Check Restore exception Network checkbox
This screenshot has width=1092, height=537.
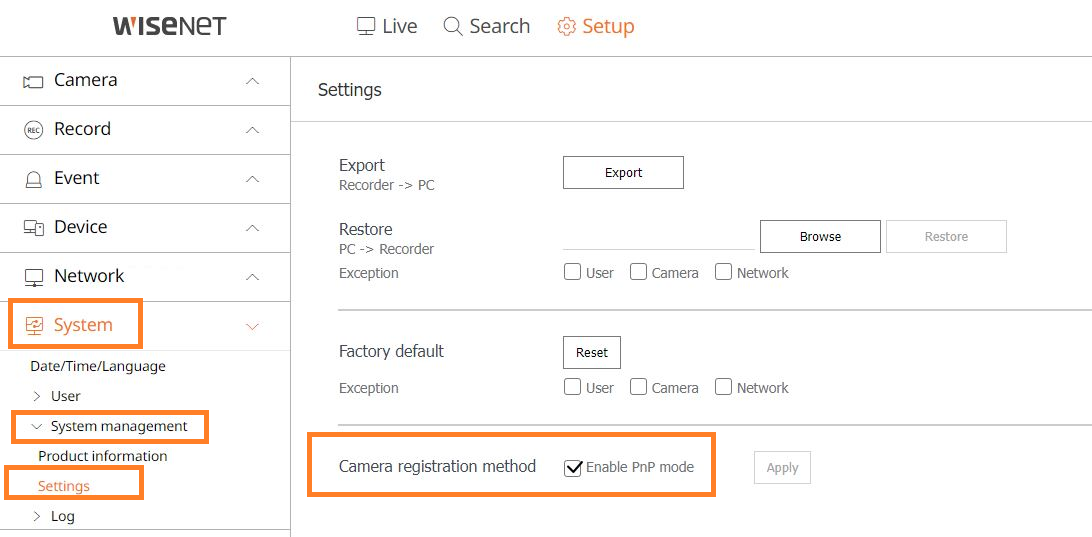pos(724,272)
